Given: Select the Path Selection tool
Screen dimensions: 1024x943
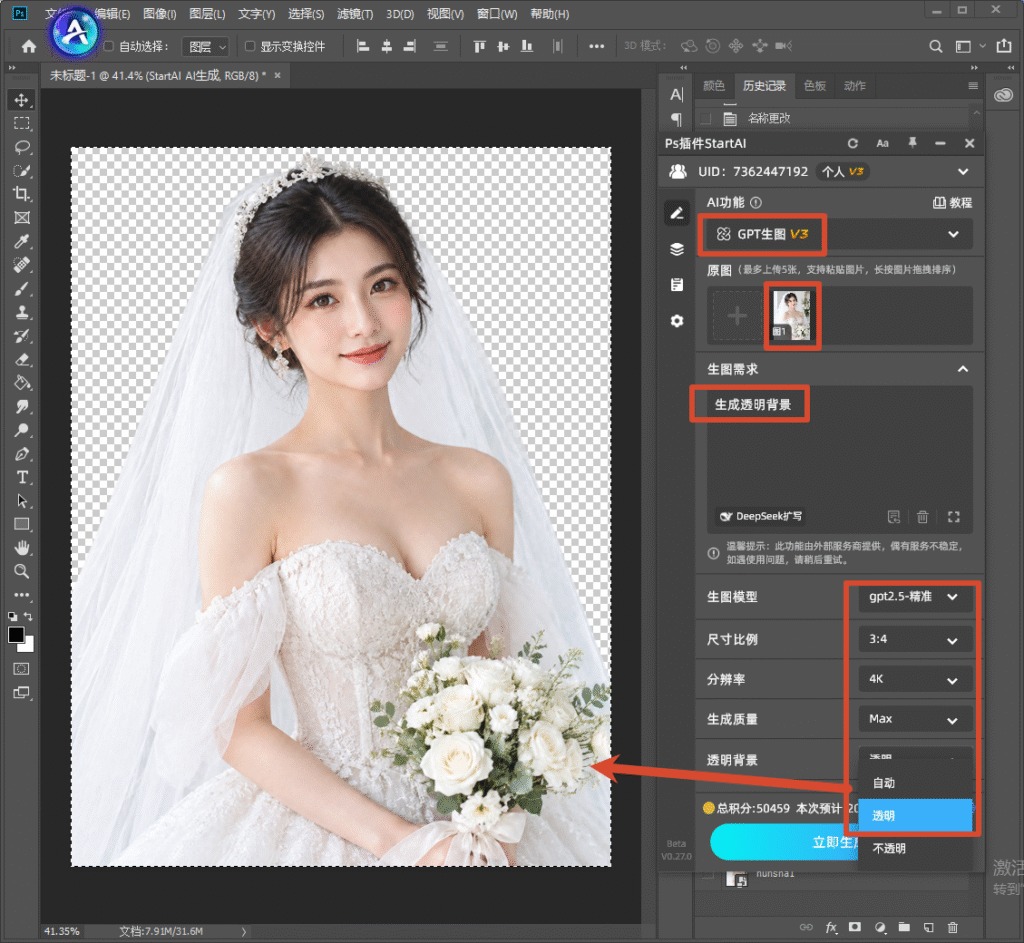Looking at the screenshot, I should point(22,501).
